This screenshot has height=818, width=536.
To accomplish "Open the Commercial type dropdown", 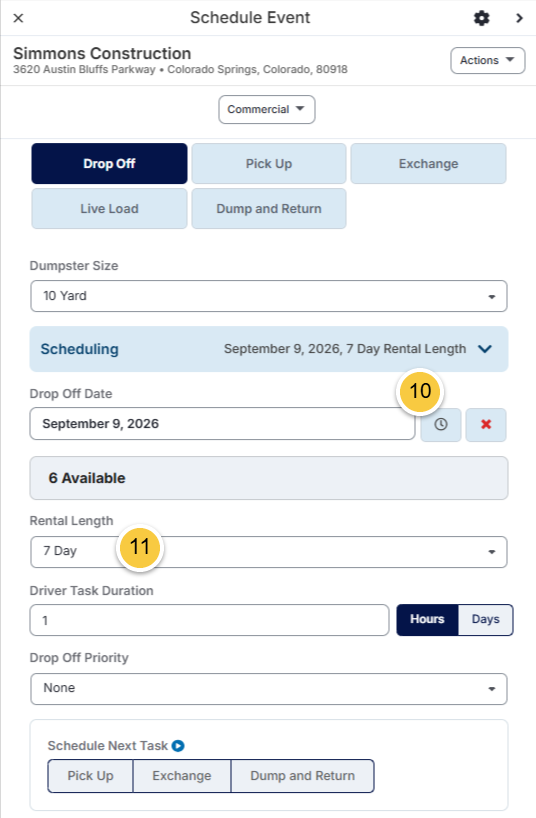I will tap(267, 110).
